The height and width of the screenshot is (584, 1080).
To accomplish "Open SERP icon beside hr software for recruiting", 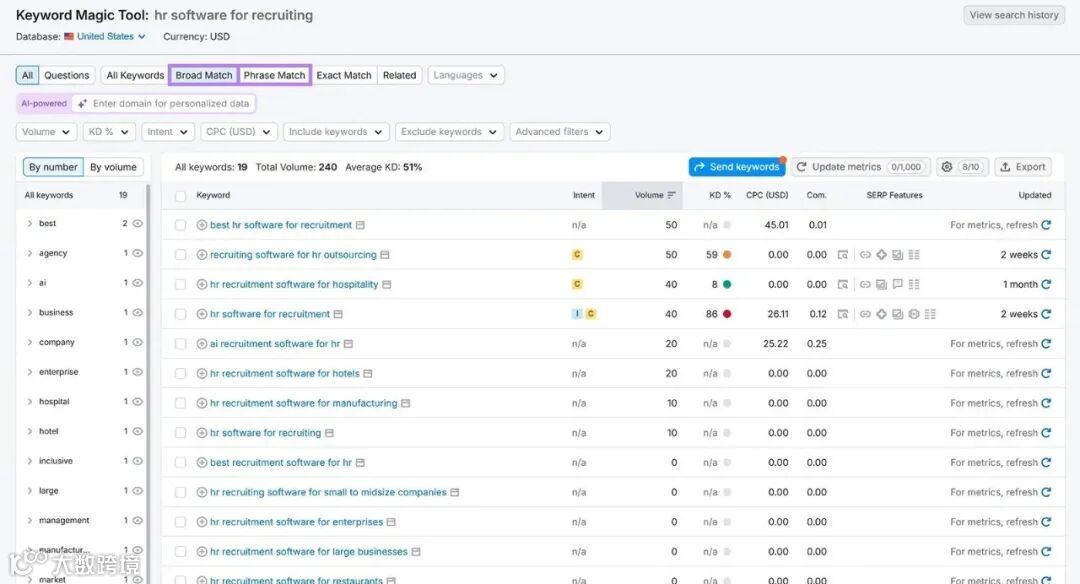I will tap(329, 432).
